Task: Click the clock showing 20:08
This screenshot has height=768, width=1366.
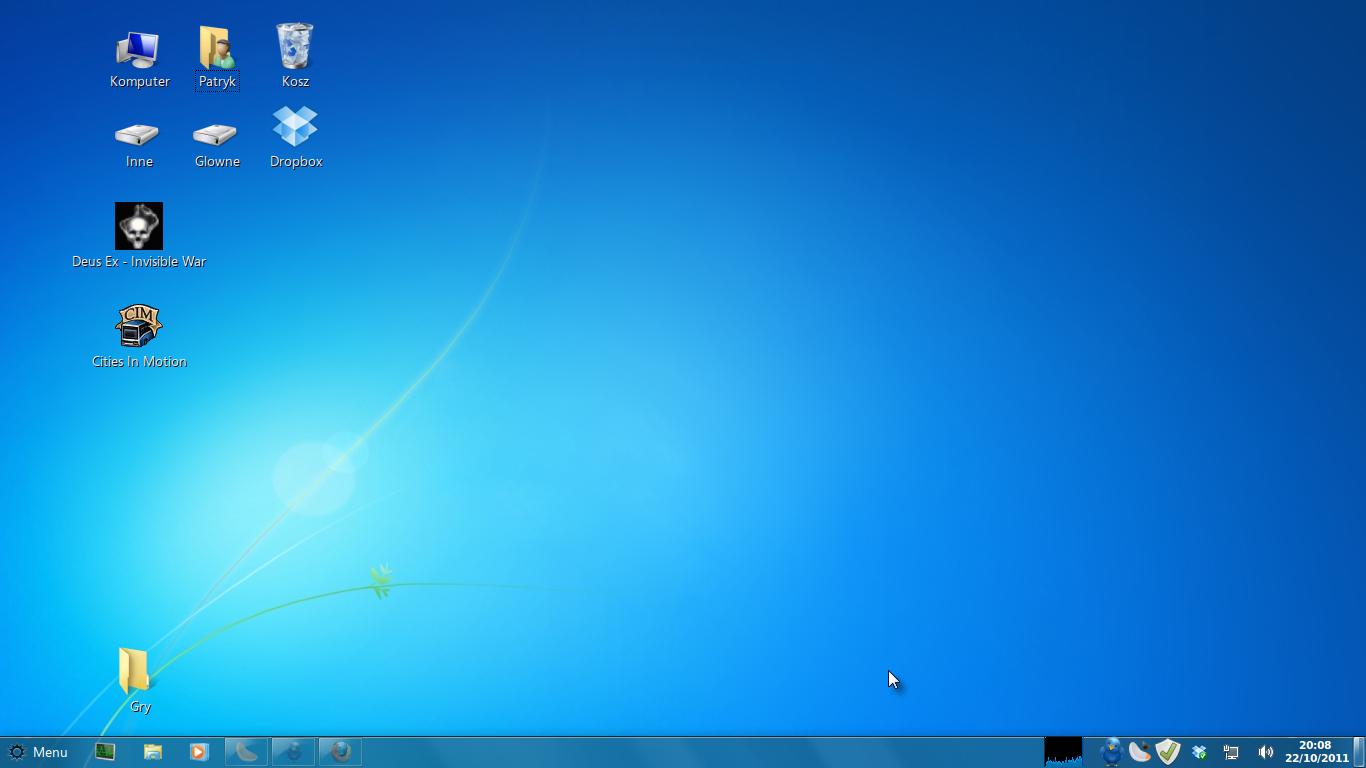Action: point(1316,752)
